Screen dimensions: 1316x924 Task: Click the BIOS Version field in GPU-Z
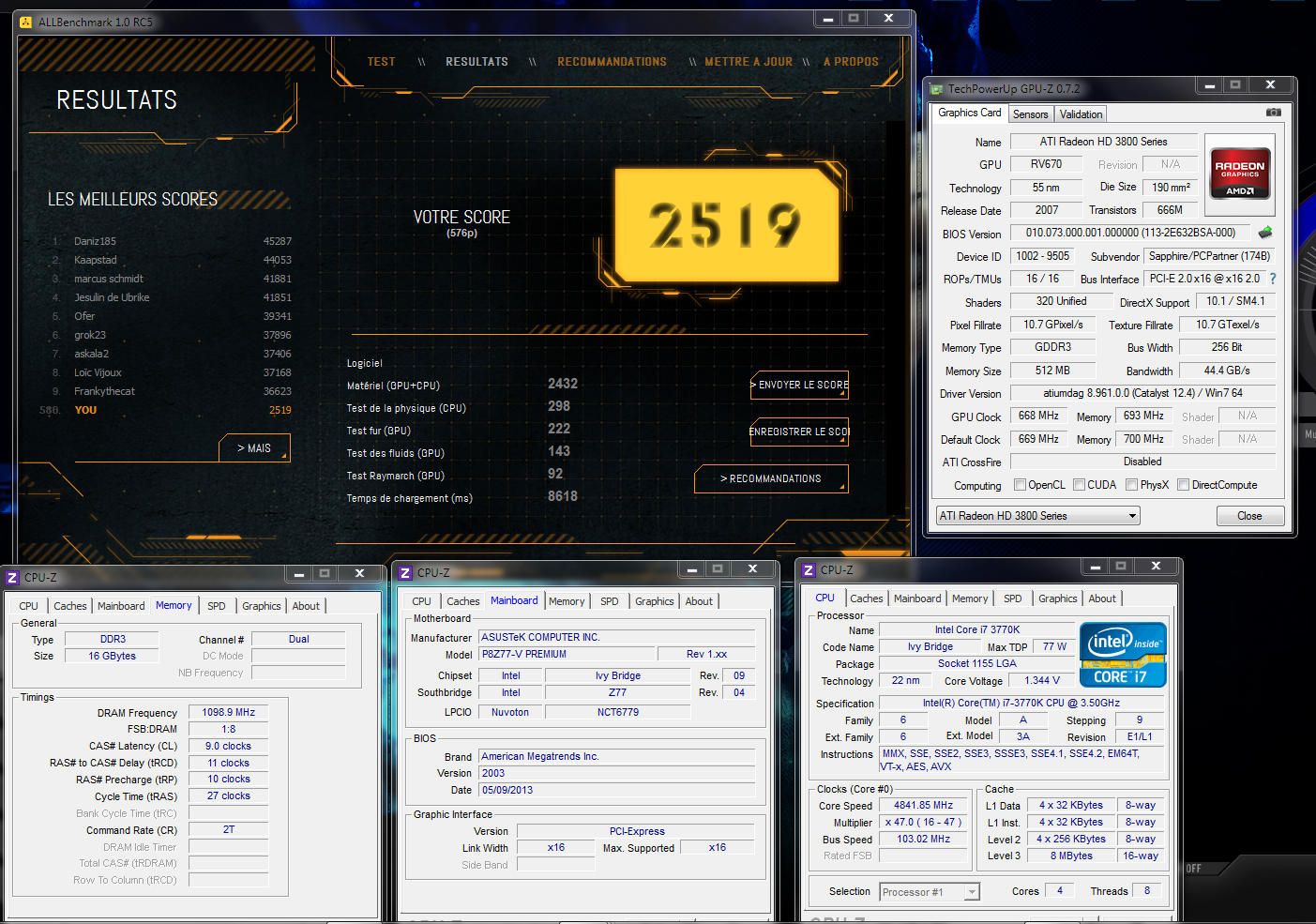pos(1130,233)
